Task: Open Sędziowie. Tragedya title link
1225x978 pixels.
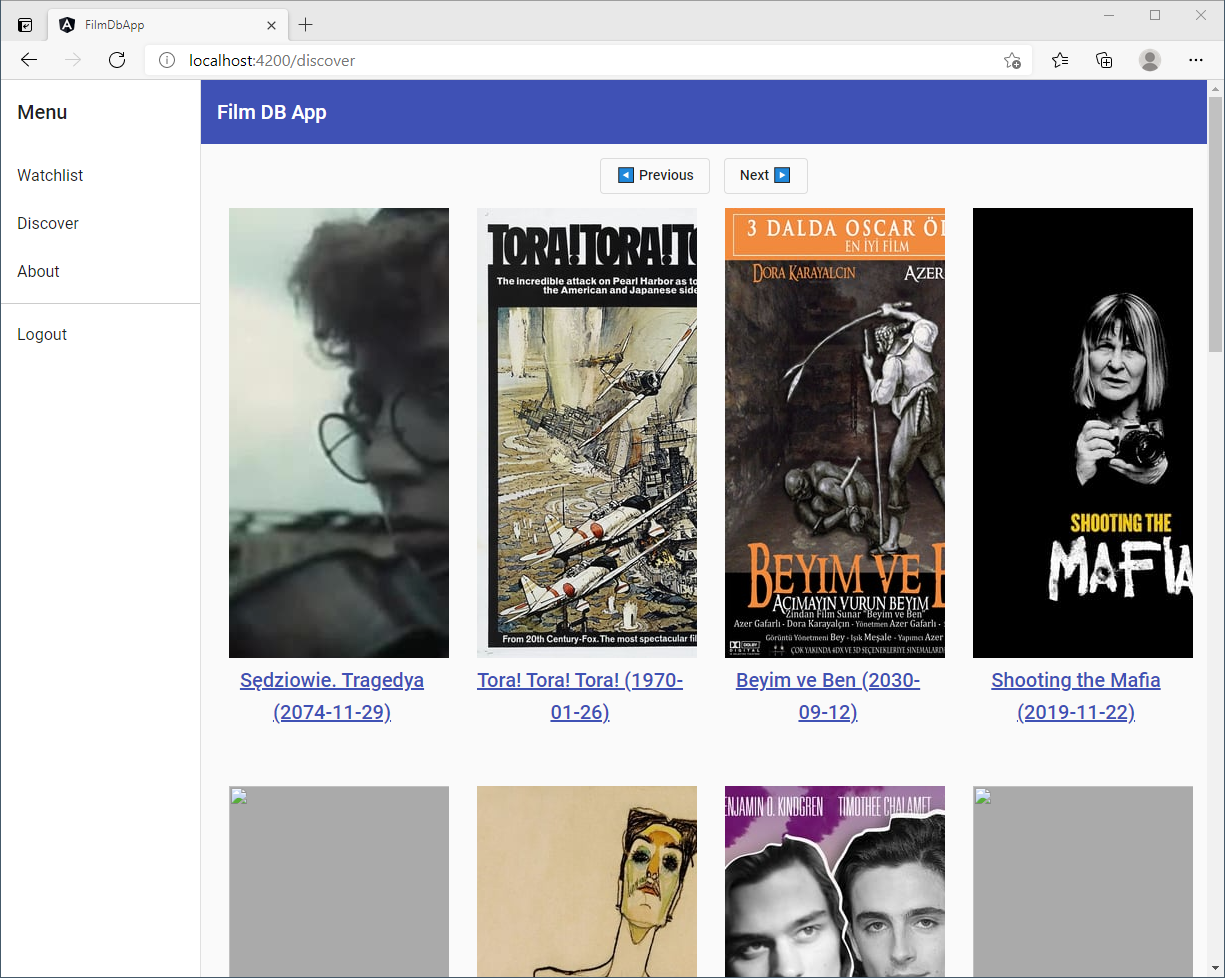Action: click(x=332, y=696)
